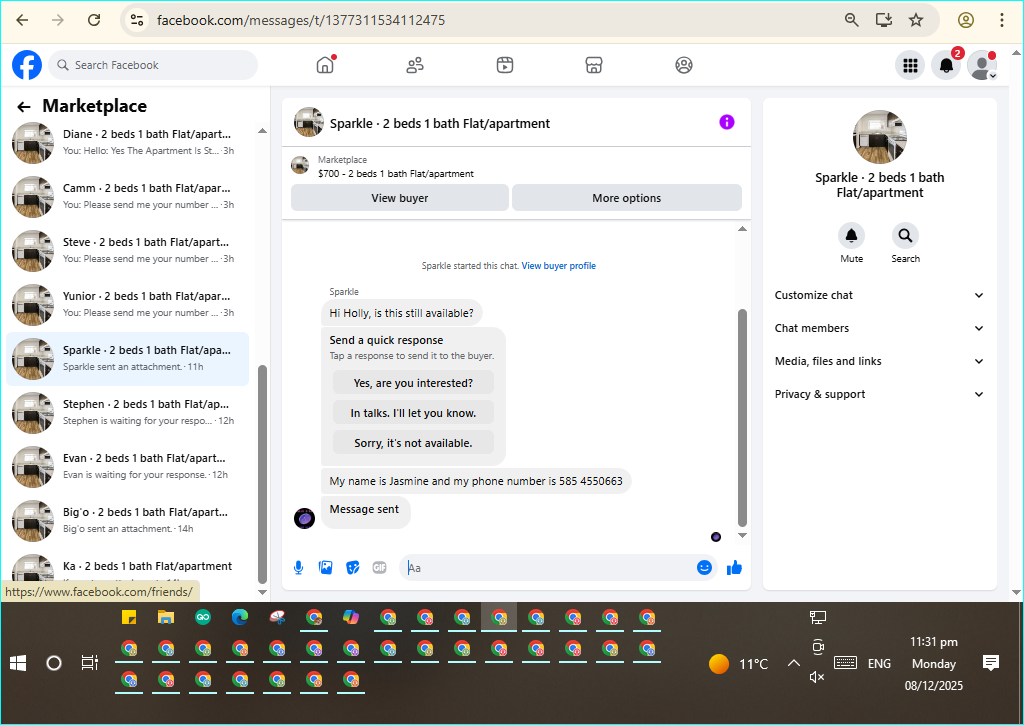Click Jasmine's phone number message

pyautogui.click(x=475, y=481)
